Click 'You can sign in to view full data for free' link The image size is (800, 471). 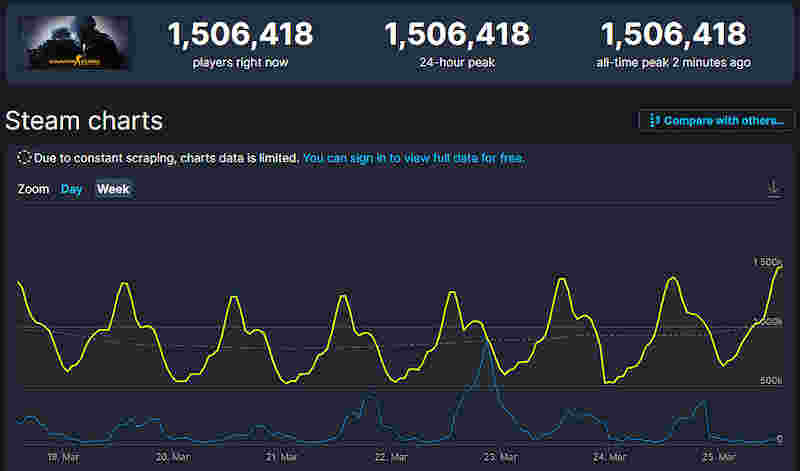[x=414, y=158]
